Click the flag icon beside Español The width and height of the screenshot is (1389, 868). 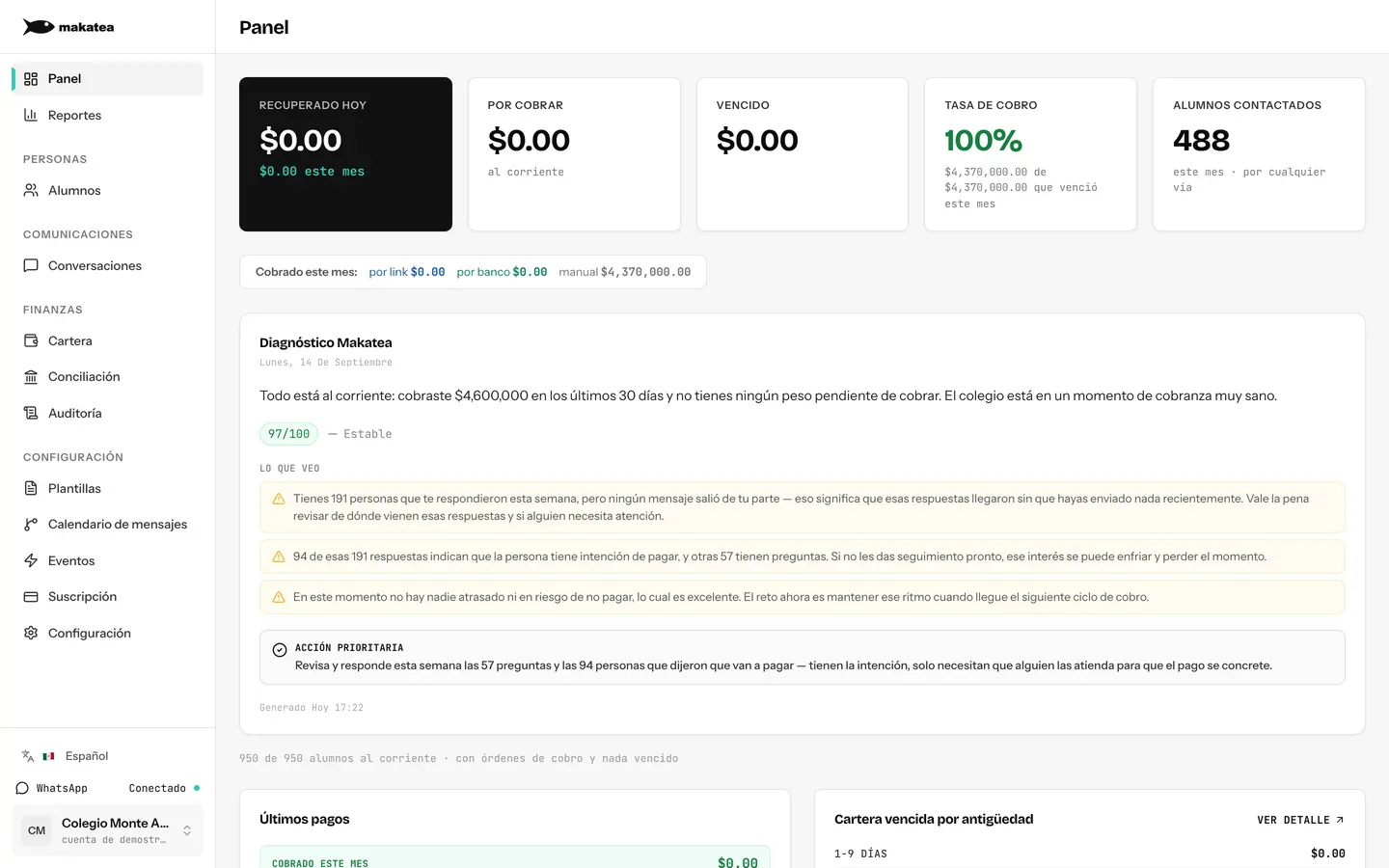click(x=48, y=756)
